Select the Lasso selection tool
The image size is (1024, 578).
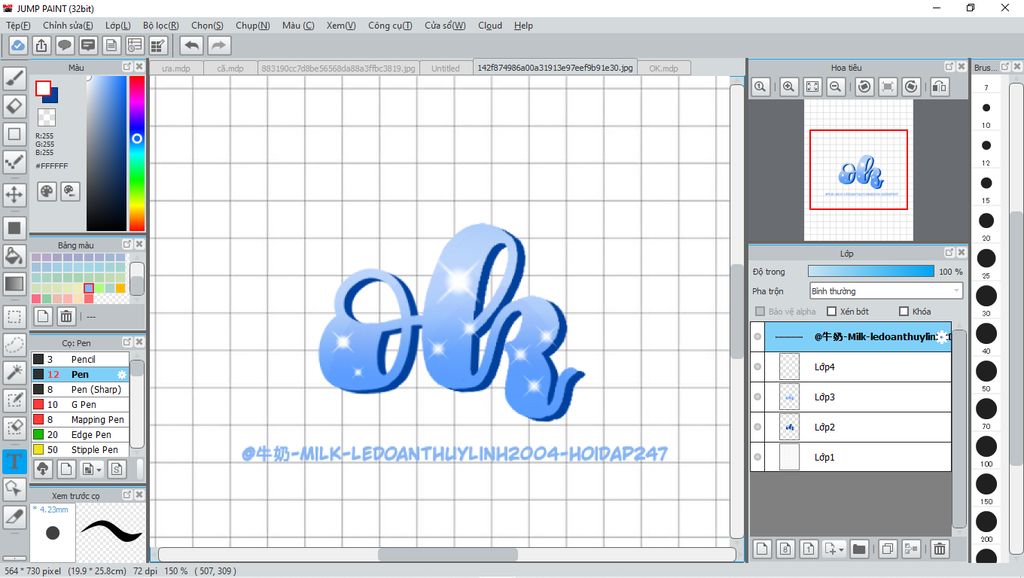tap(14, 345)
